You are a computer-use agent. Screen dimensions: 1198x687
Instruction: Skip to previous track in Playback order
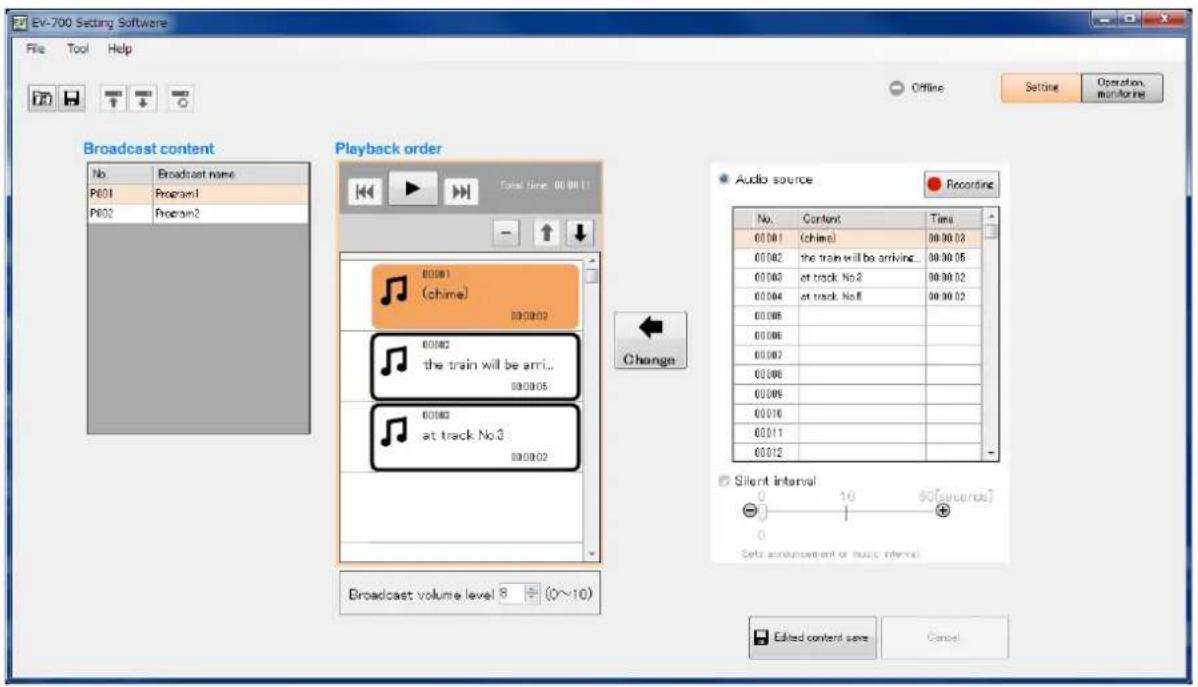click(364, 191)
